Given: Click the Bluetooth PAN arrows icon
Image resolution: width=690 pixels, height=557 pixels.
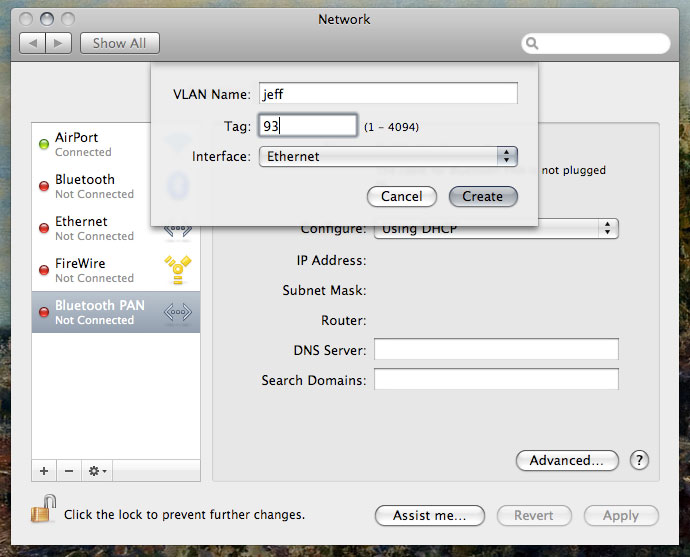Looking at the screenshot, I should [x=178, y=312].
